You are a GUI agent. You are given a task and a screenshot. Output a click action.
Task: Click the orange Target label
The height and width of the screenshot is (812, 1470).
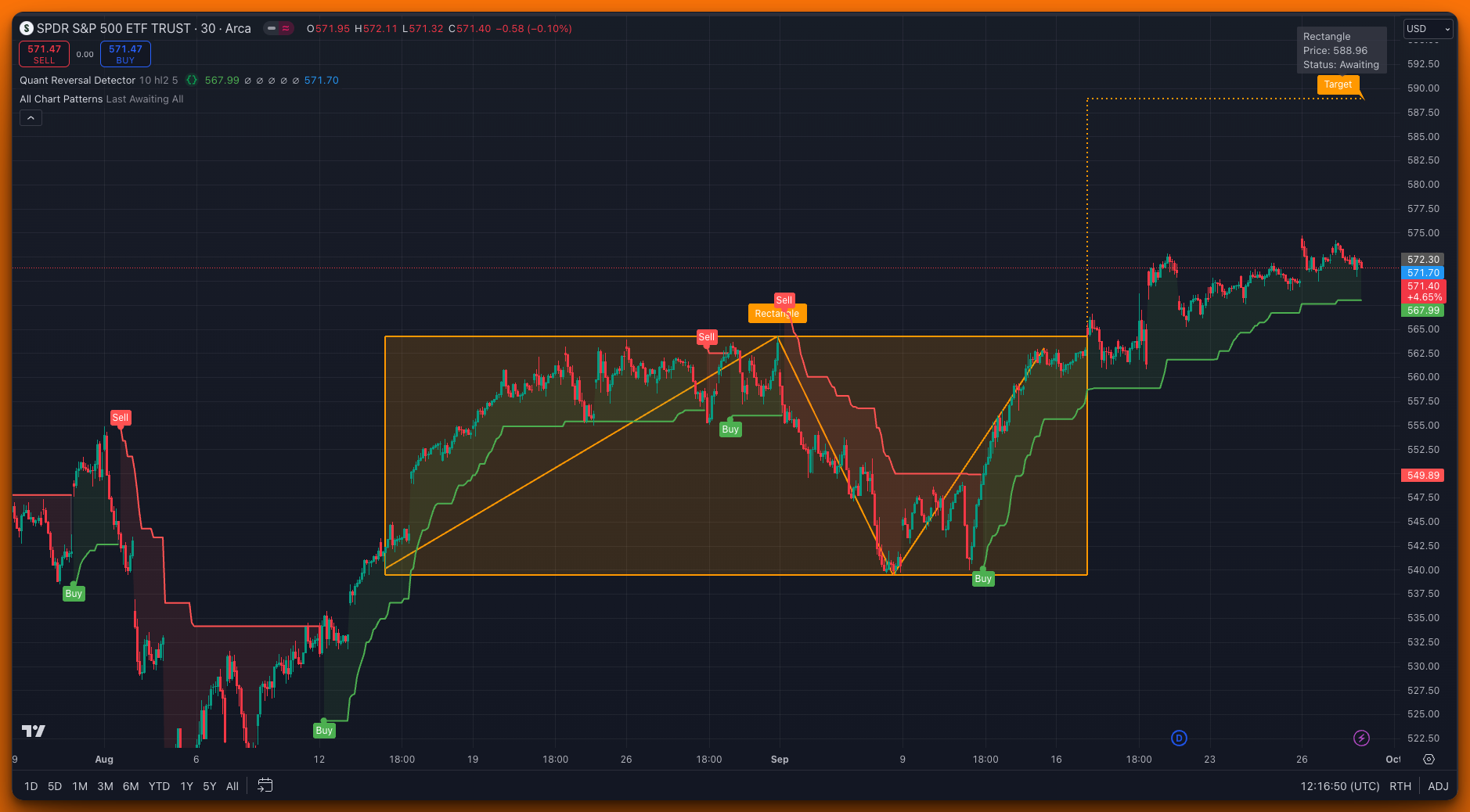click(1338, 84)
